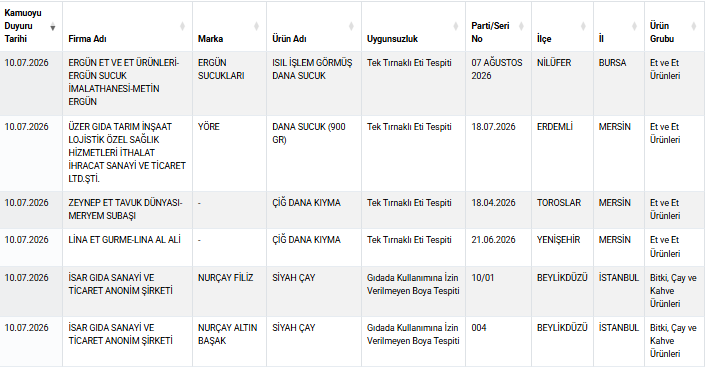Click ÜZER GIDA TARIM firm name cell

point(127,153)
